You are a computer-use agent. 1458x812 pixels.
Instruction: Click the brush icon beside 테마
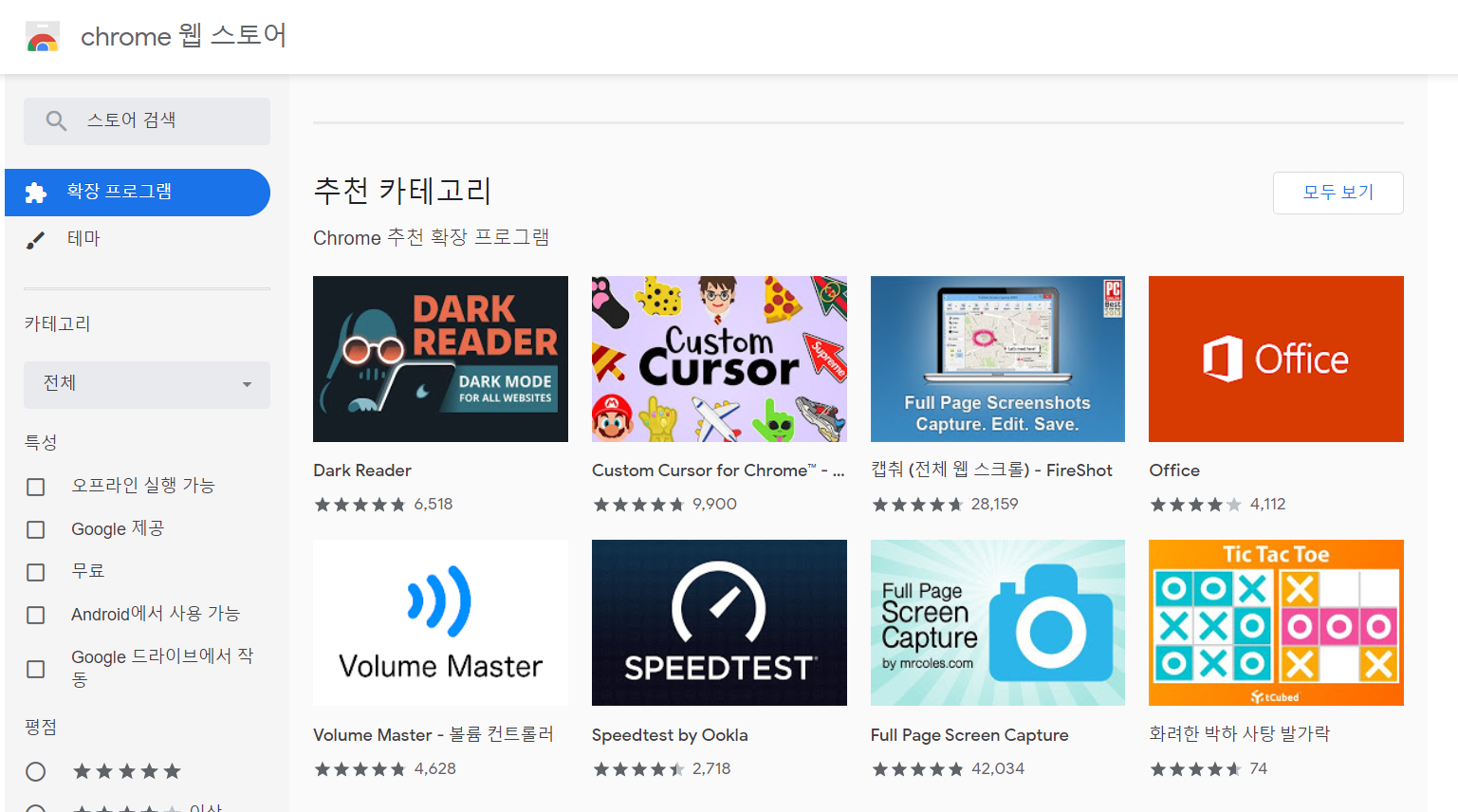click(35, 240)
